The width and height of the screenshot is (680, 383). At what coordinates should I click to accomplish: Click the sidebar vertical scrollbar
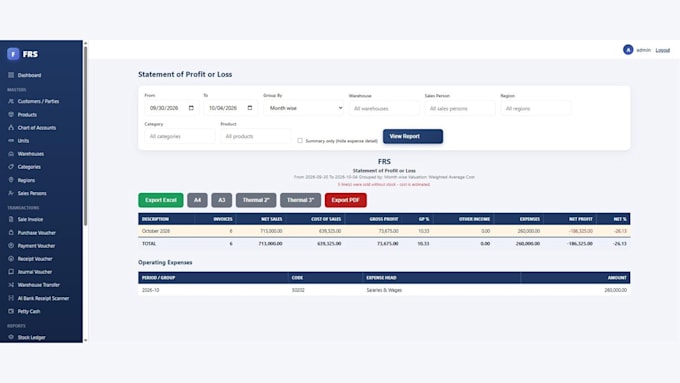(85, 136)
